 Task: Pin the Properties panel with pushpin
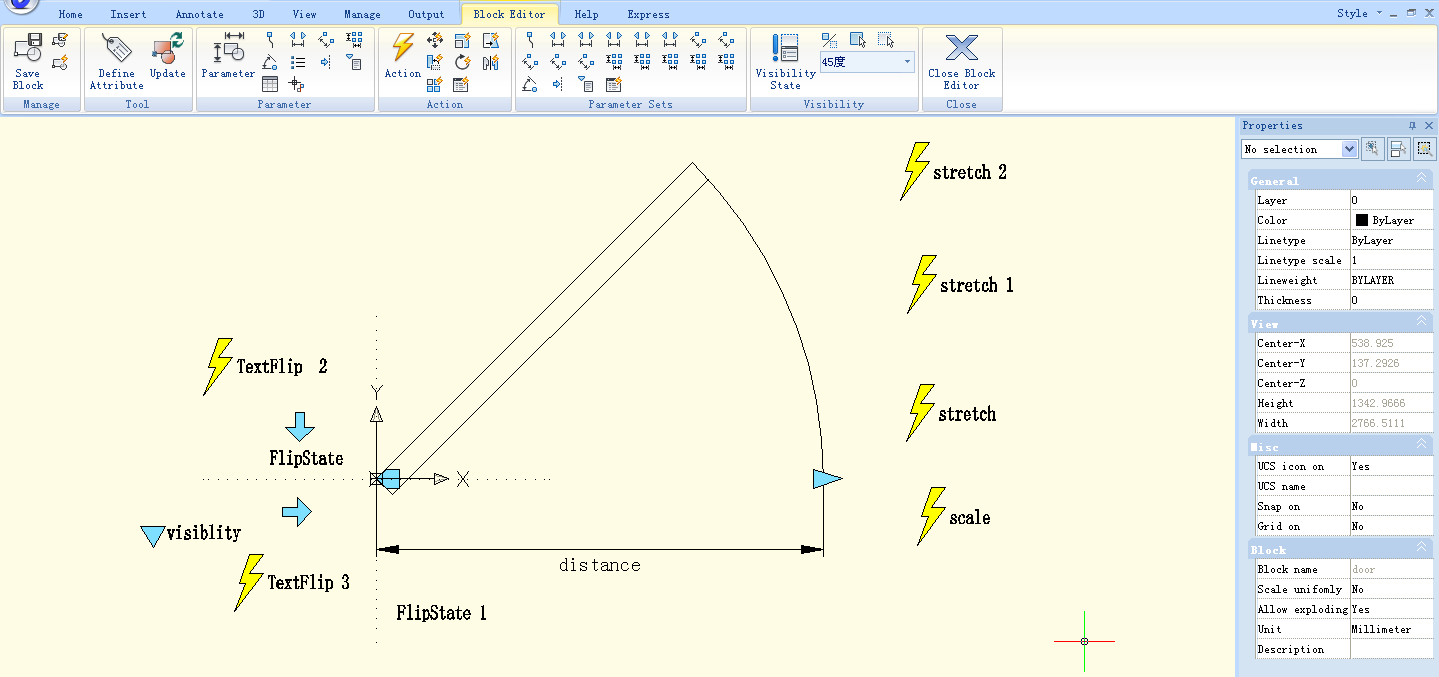[x=1412, y=126]
